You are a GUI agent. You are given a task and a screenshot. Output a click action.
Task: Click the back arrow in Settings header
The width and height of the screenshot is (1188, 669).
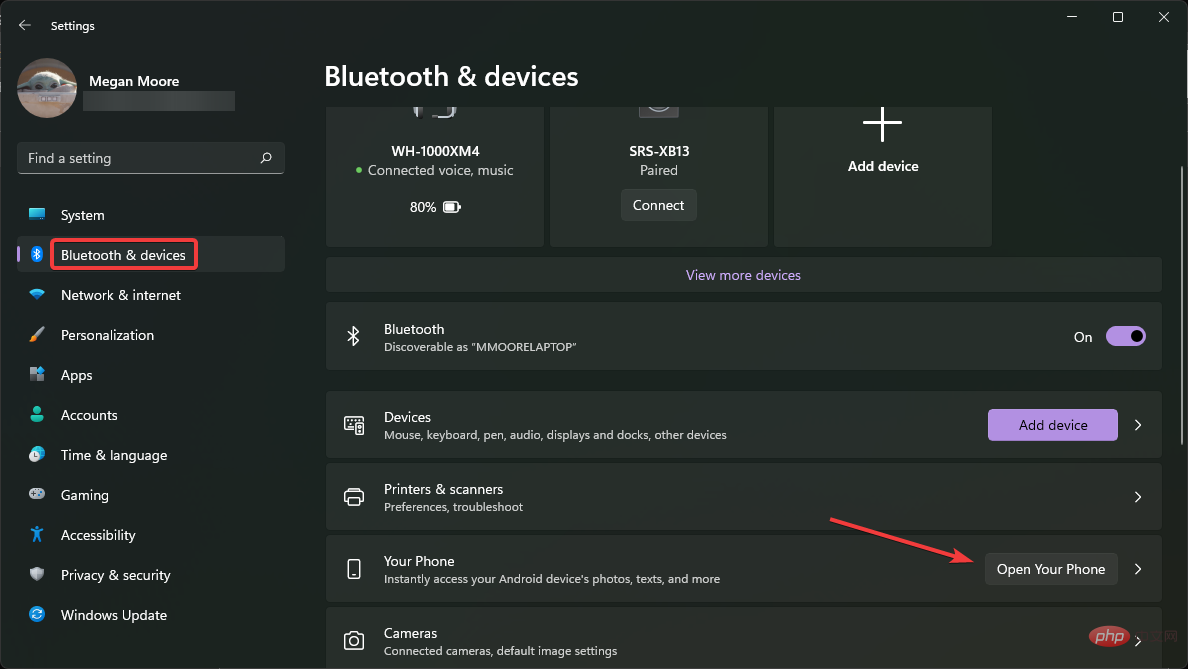point(25,25)
